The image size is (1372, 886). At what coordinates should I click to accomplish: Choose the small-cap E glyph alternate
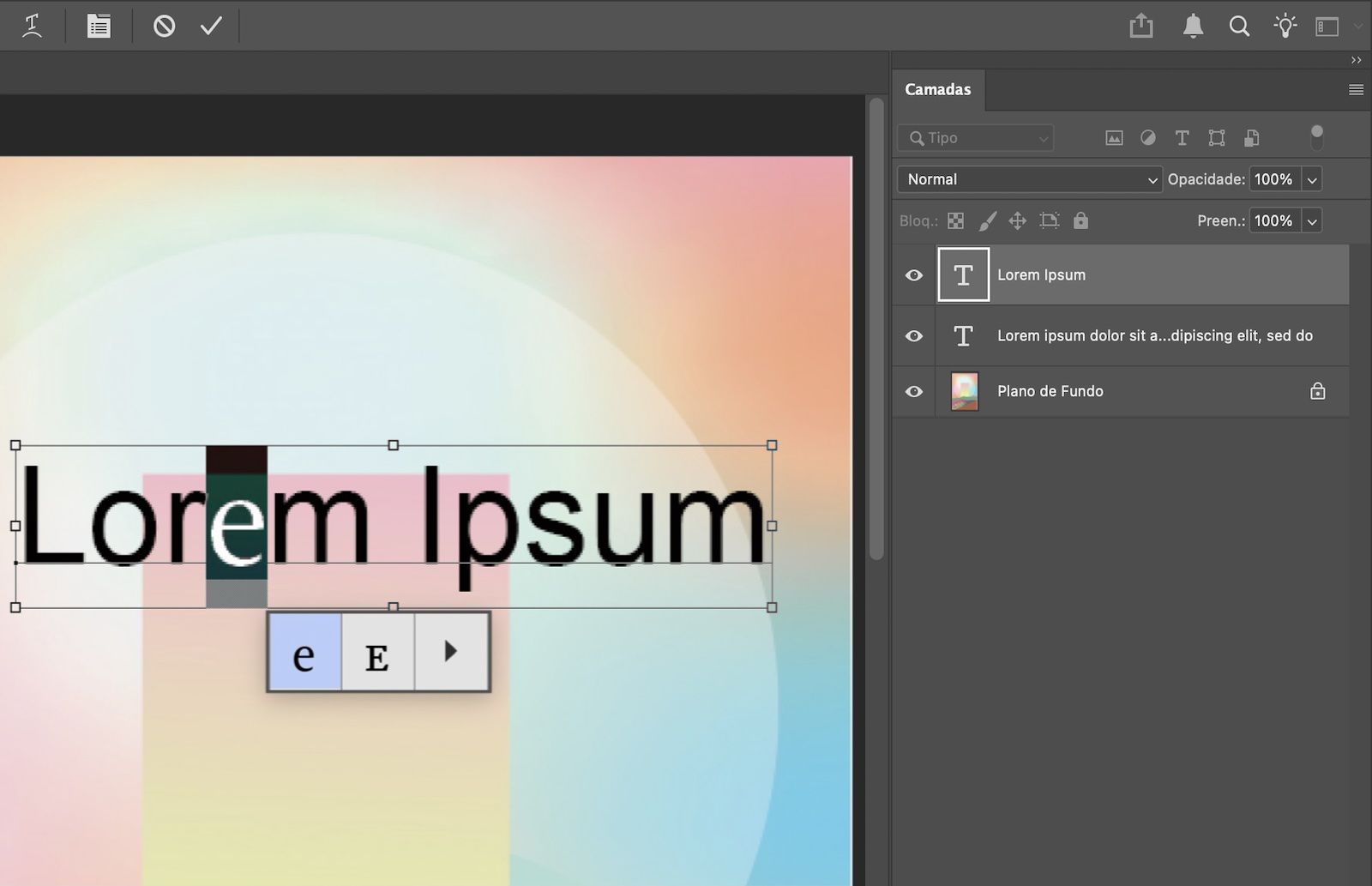point(377,653)
